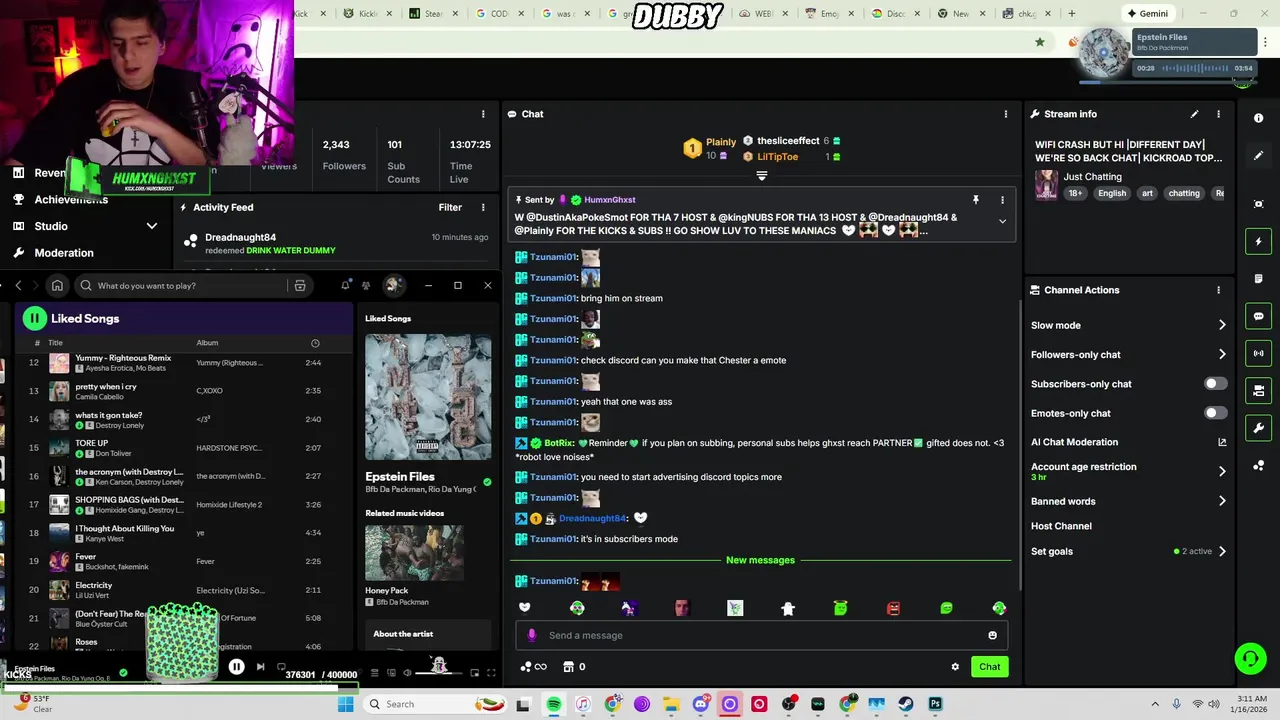The image size is (1280, 720).
Task: Open Spotify from Windows taskbar
Action: (553, 704)
